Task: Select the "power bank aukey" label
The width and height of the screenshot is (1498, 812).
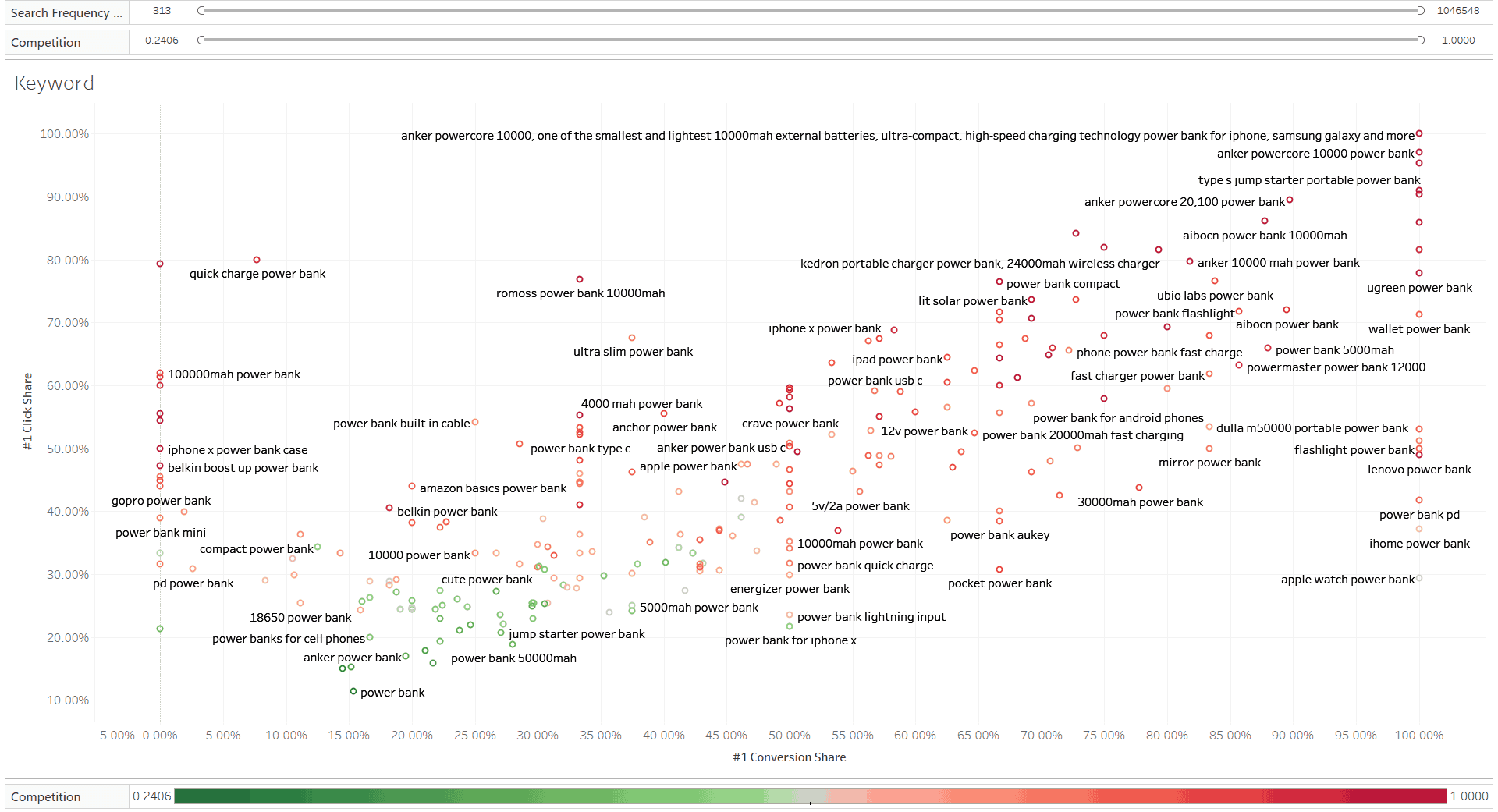Action: click(x=1000, y=535)
